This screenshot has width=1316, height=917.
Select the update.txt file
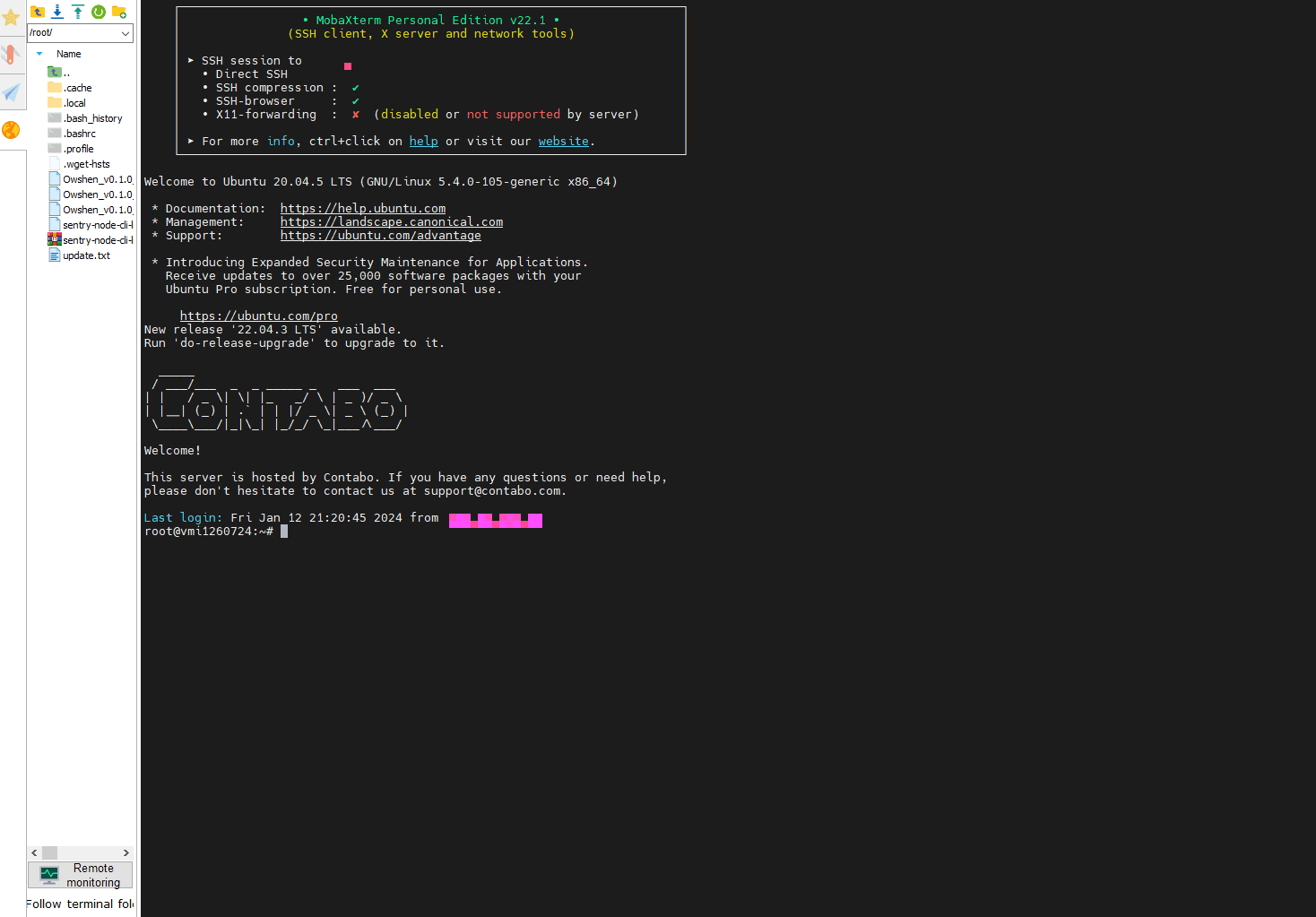point(79,255)
